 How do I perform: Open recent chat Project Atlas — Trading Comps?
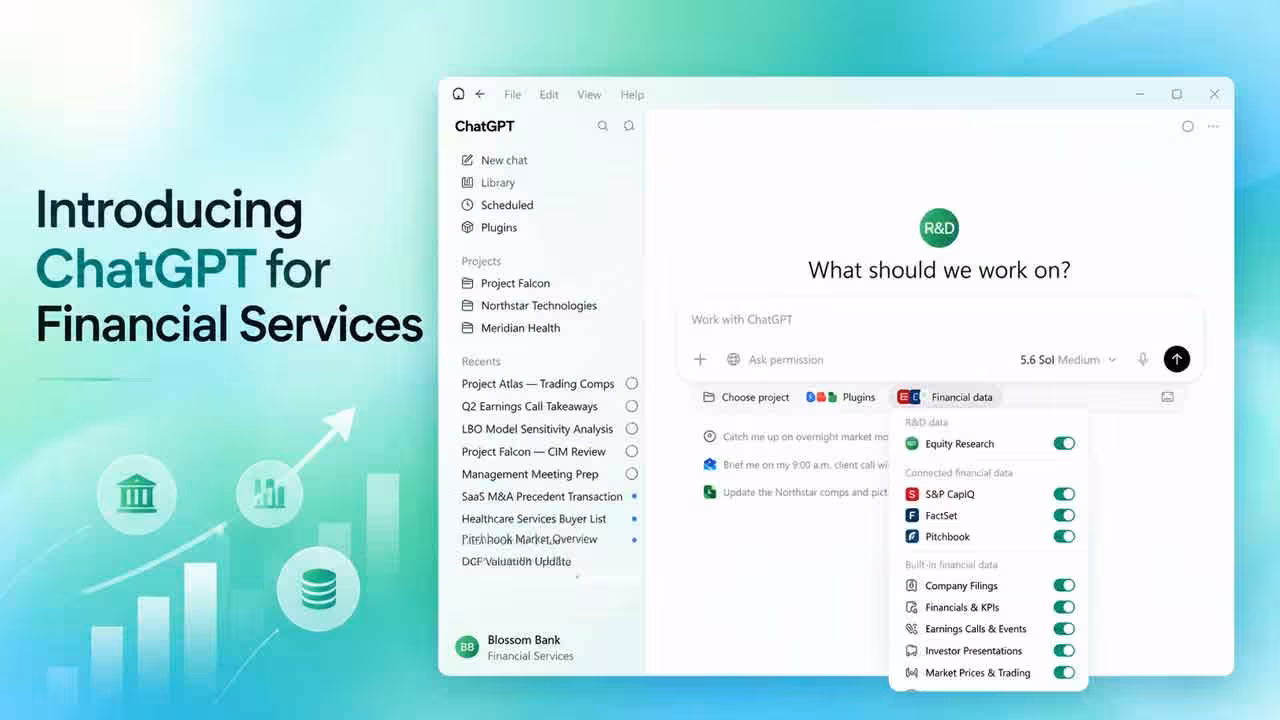click(538, 384)
